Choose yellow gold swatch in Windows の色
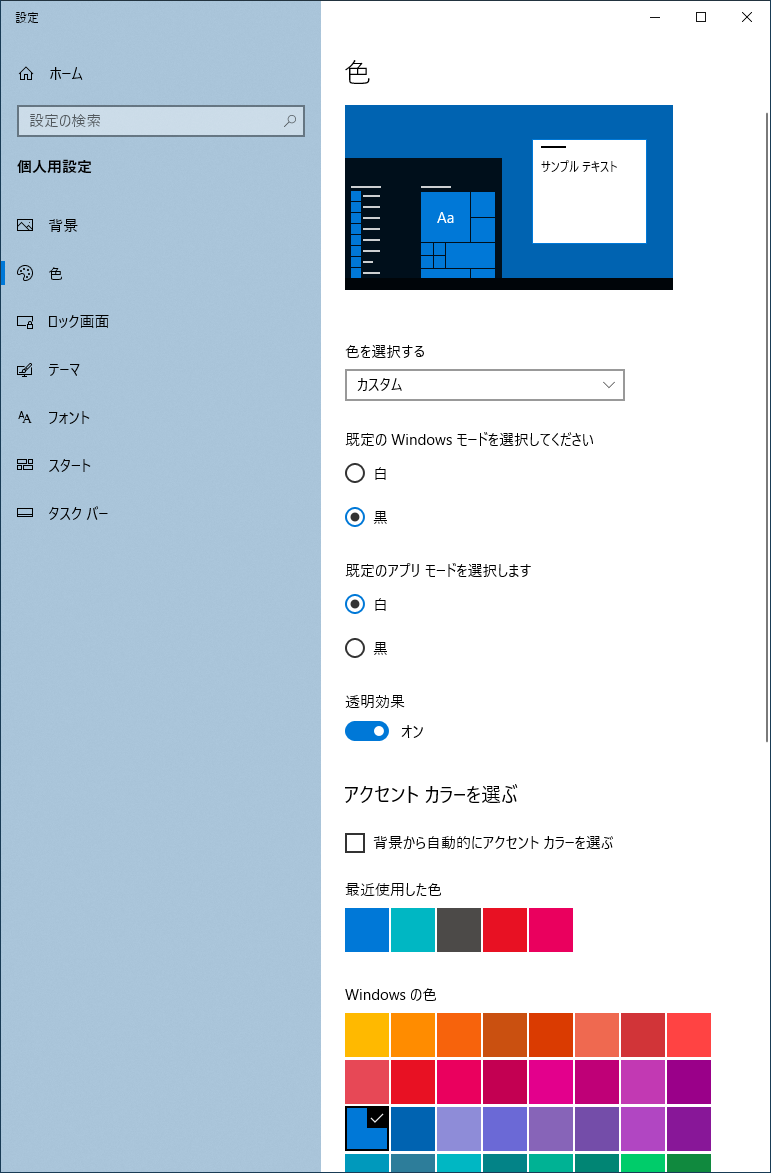The height and width of the screenshot is (1173, 771). click(x=367, y=1035)
